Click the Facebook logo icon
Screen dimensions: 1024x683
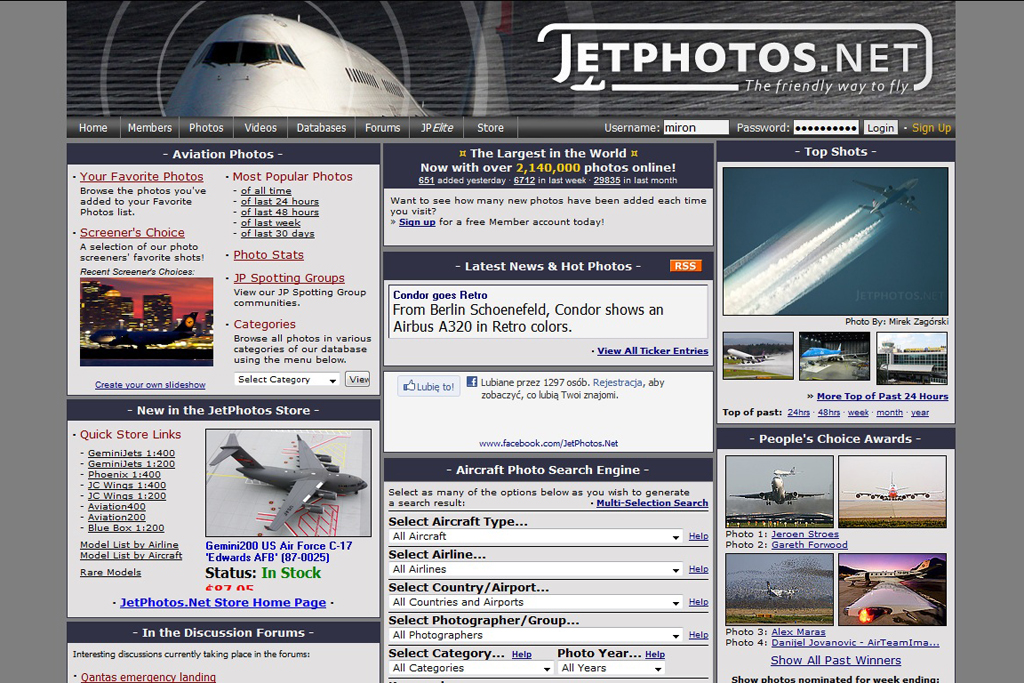[x=472, y=382]
